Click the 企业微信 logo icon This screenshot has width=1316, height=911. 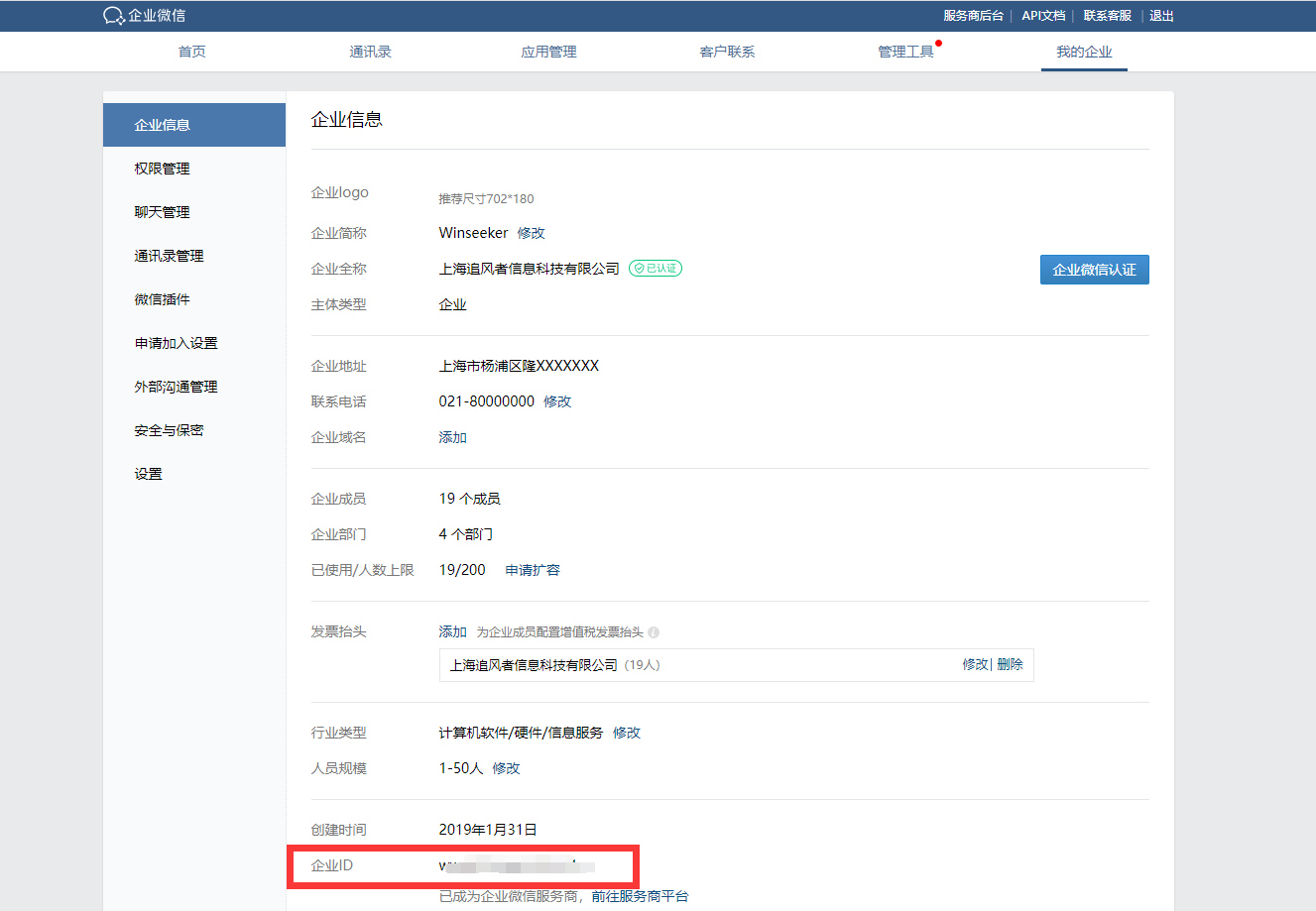pos(114,16)
